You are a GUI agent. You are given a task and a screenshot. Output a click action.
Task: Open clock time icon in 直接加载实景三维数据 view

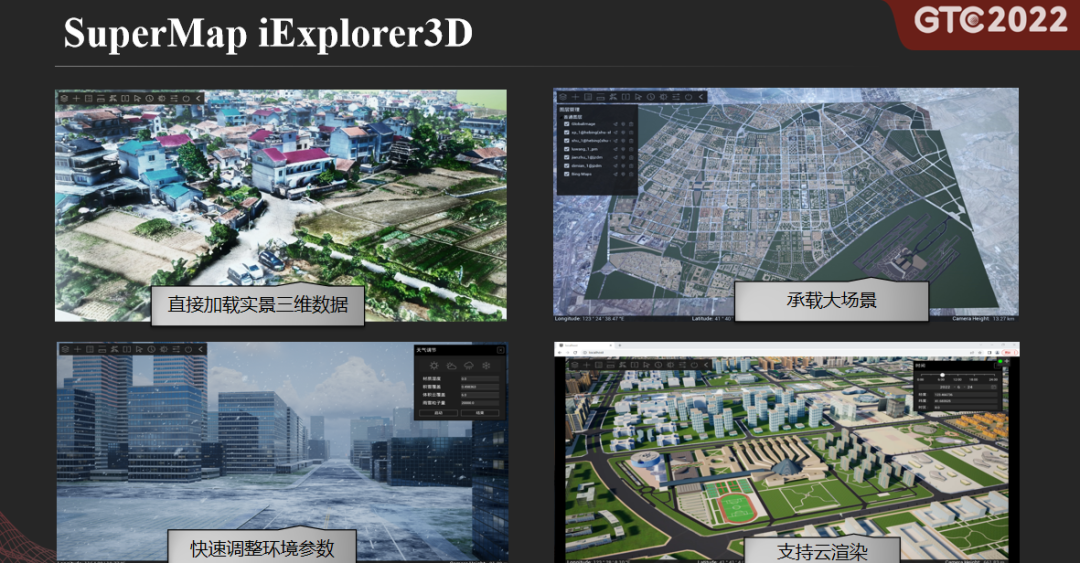point(149,99)
